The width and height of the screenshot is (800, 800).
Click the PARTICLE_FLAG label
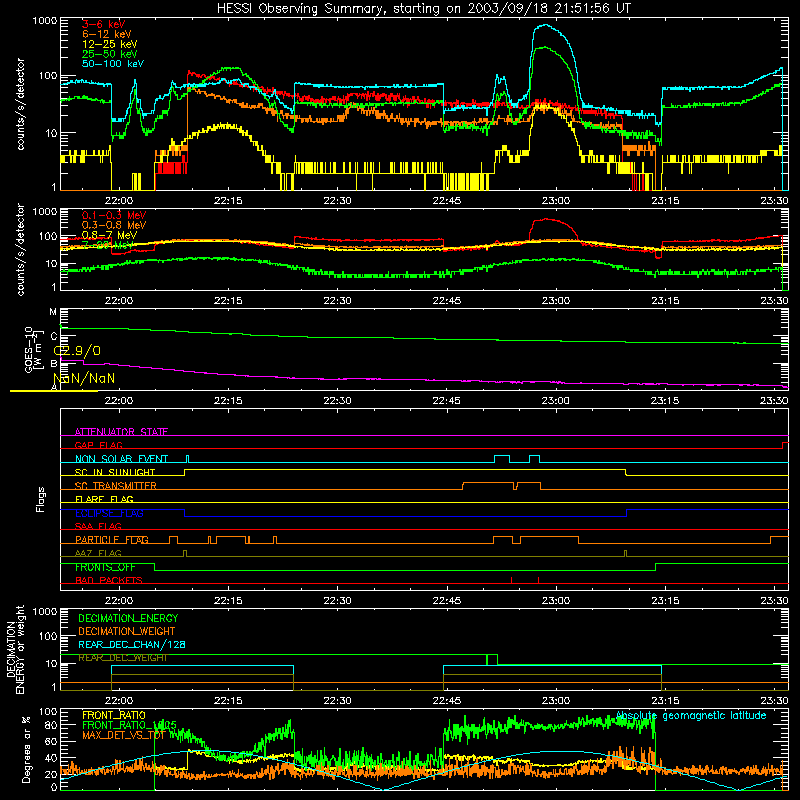(112, 540)
